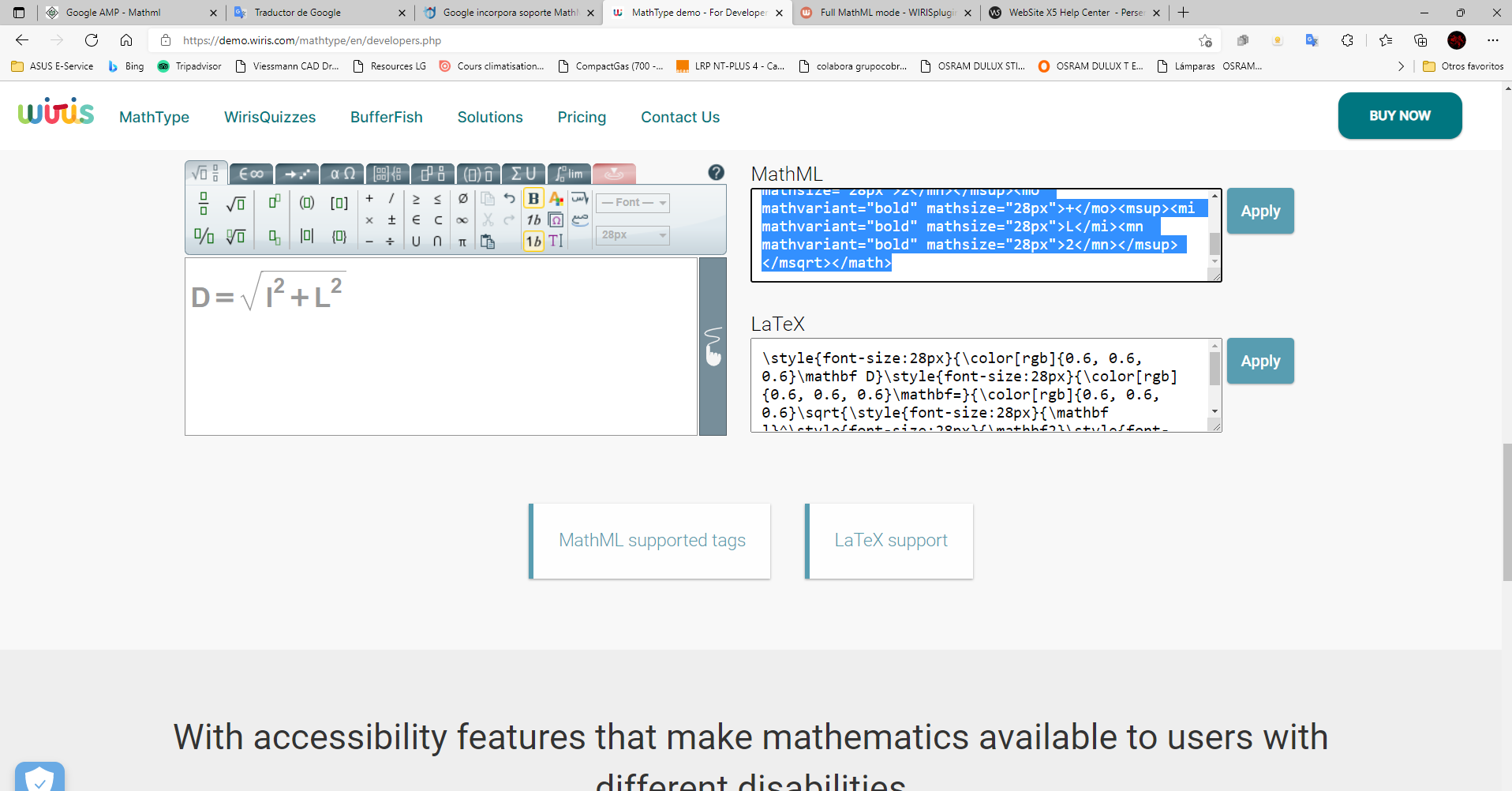Insert greater-than-or-equal symbol
This screenshot has width=1512, height=791.
(x=416, y=199)
